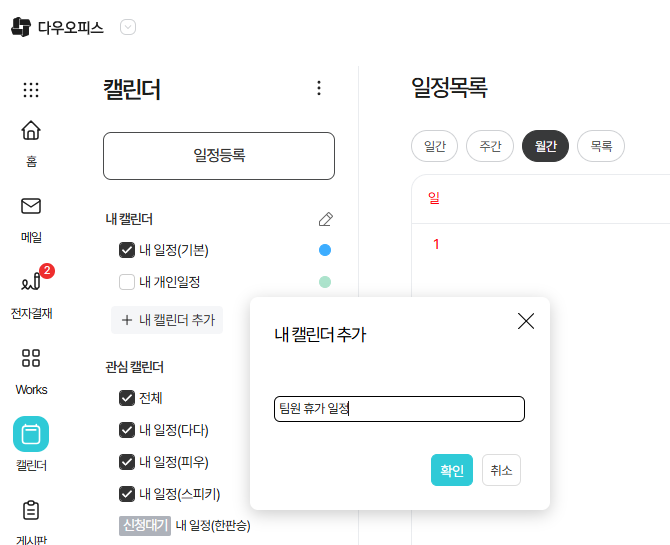Go to Home in the sidebar

point(31,131)
